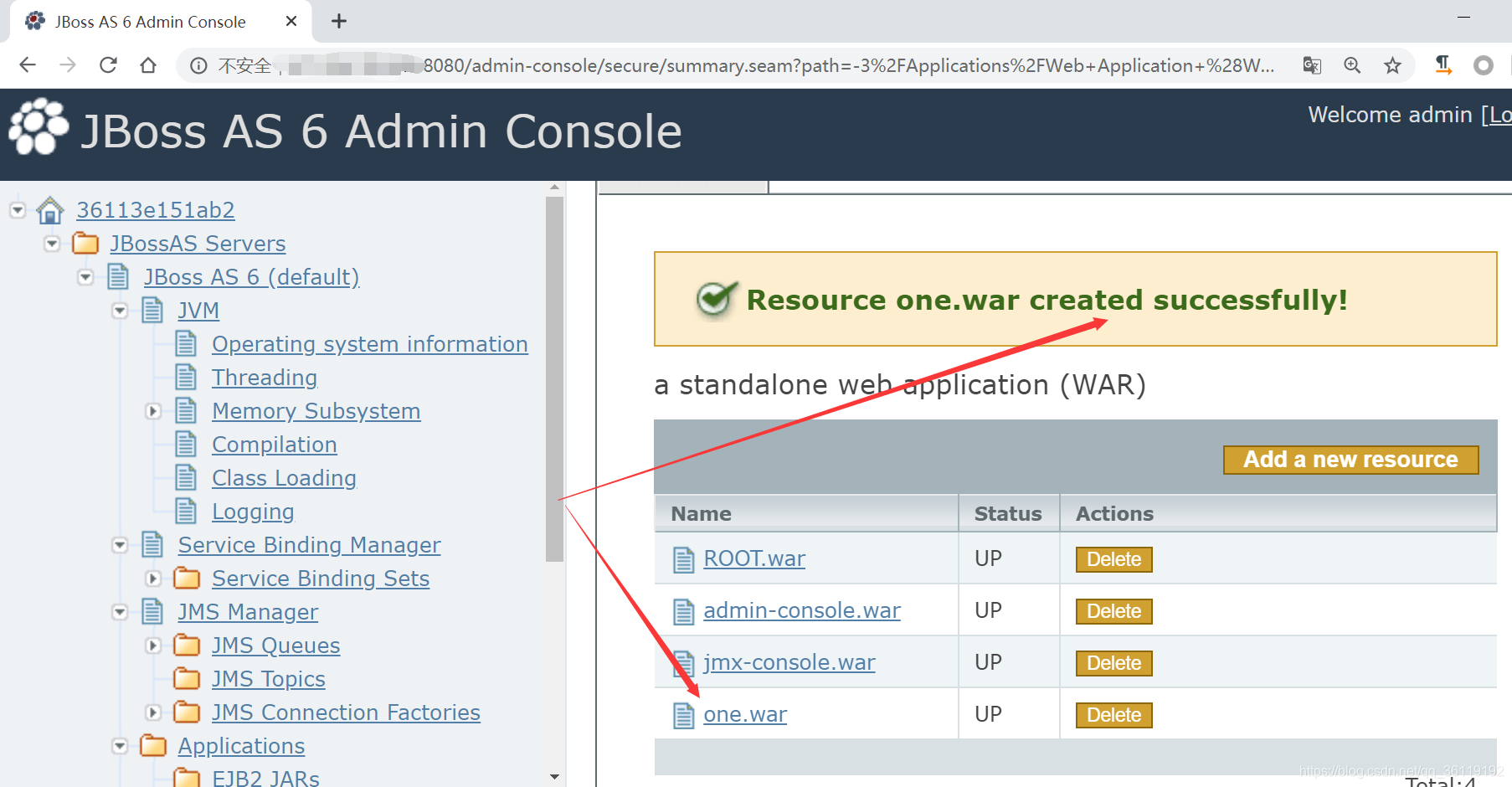
Task: Reload the page with refresh icon
Action: point(108,65)
